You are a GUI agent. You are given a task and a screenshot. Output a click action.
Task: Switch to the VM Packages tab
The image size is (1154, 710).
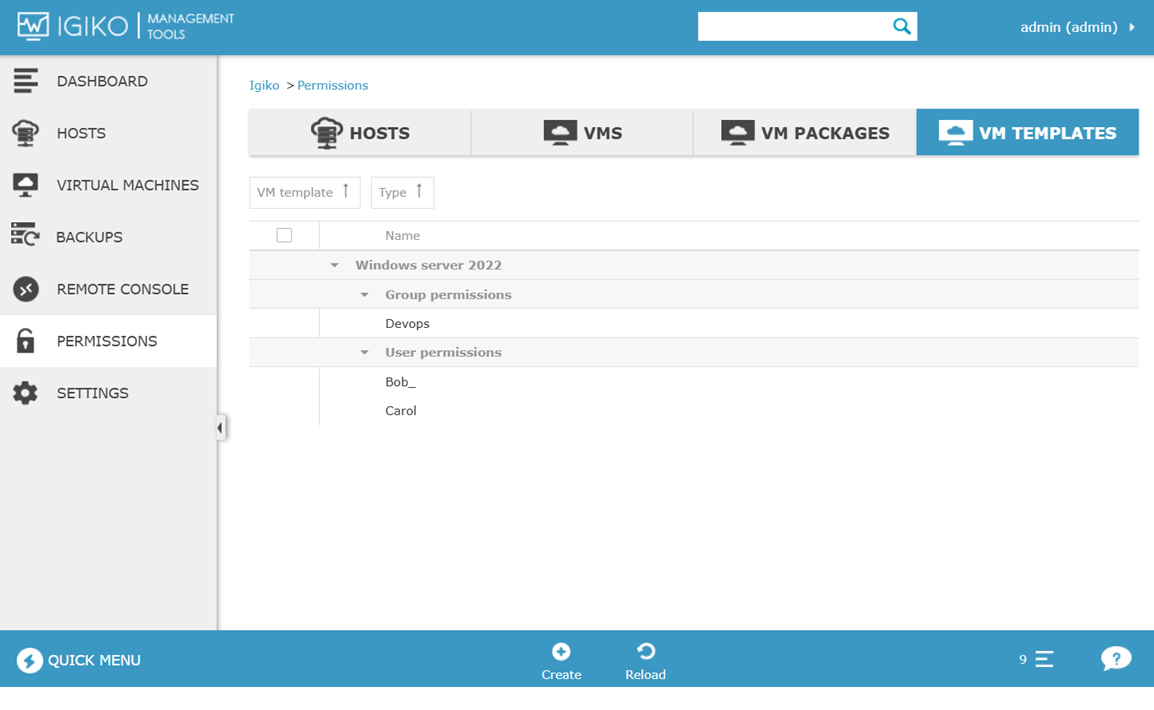pyautogui.click(x=805, y=133)
